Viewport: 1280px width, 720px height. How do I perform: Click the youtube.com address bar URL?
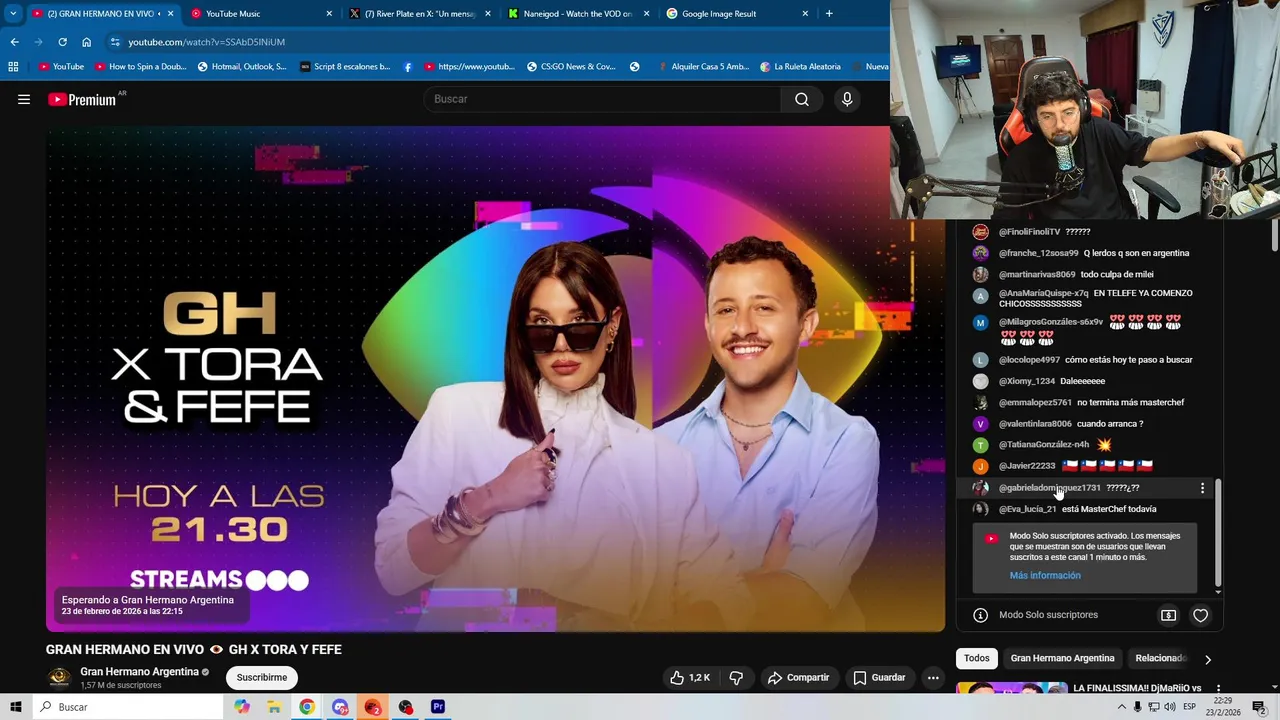tap(206, 42)
